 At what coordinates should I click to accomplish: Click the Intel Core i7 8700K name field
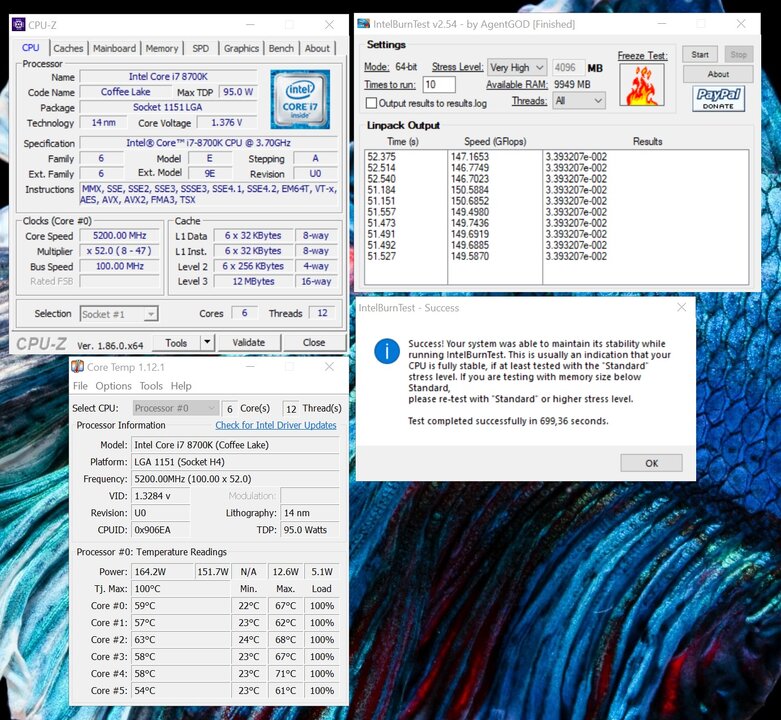[168, 77]
